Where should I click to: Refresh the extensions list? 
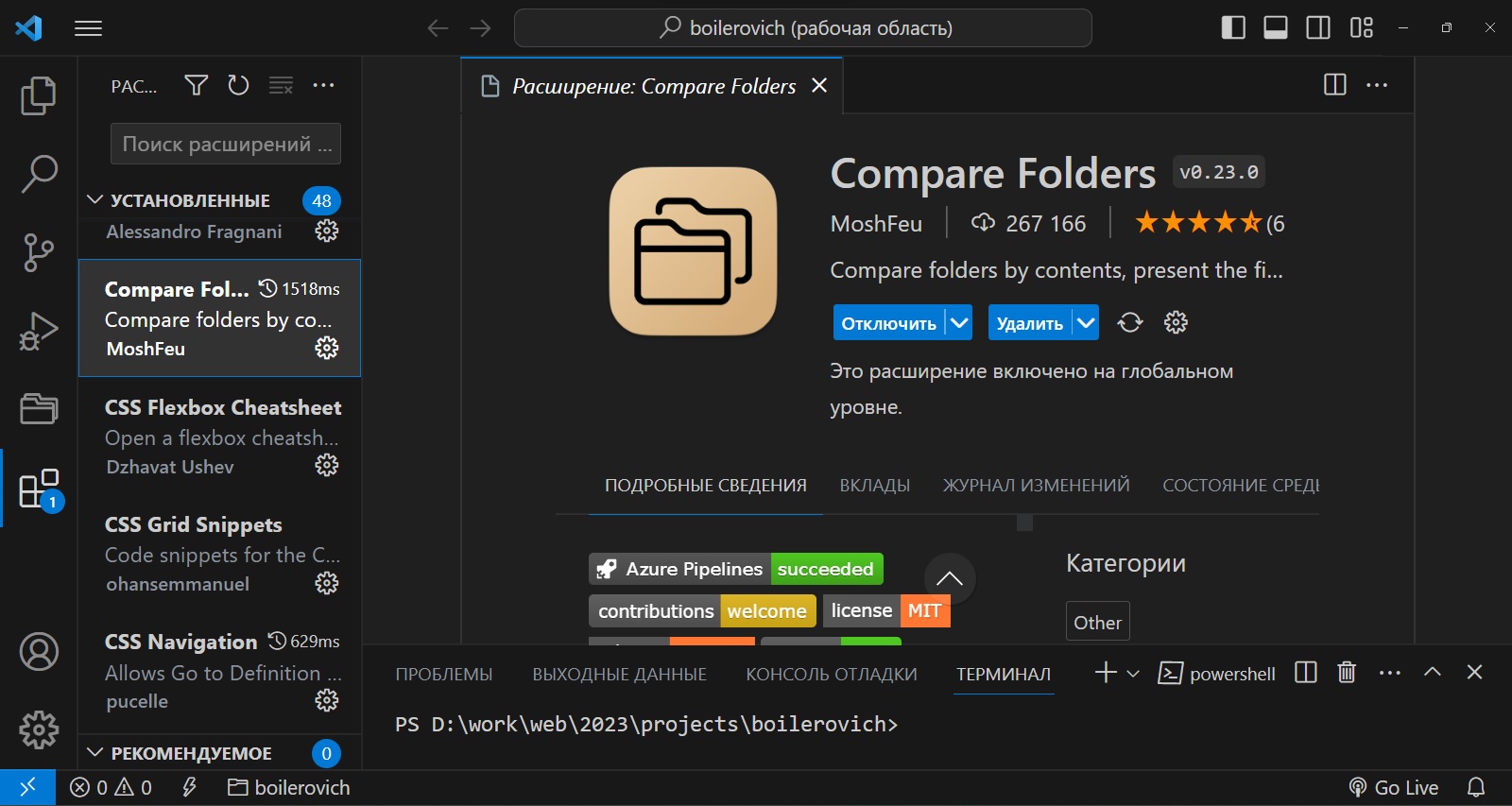[x=238, y=86]
